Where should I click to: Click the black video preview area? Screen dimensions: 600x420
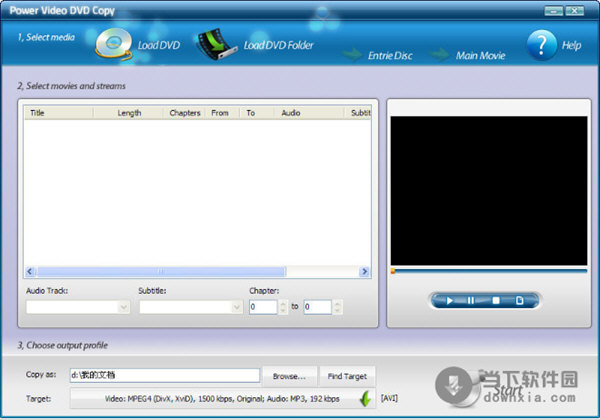(489, 190)
